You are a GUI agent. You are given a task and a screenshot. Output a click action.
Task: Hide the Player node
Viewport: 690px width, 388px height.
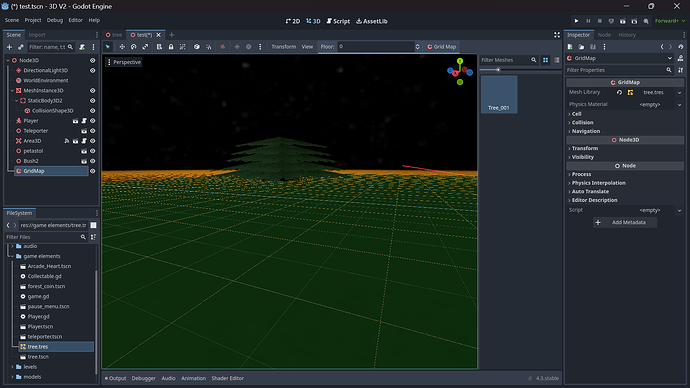click(x=92, y=121)
